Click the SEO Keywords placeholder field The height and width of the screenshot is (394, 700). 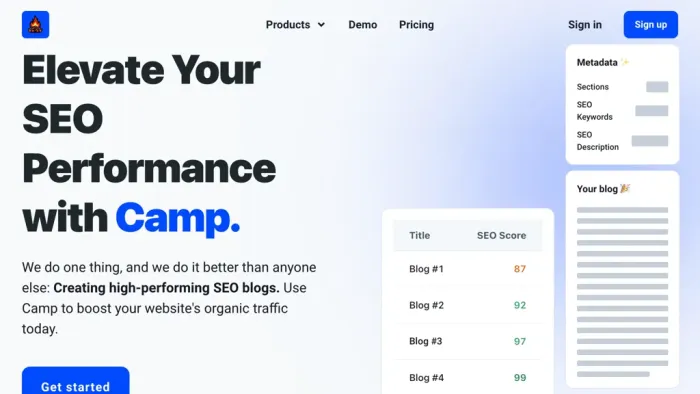pos(652,111)
